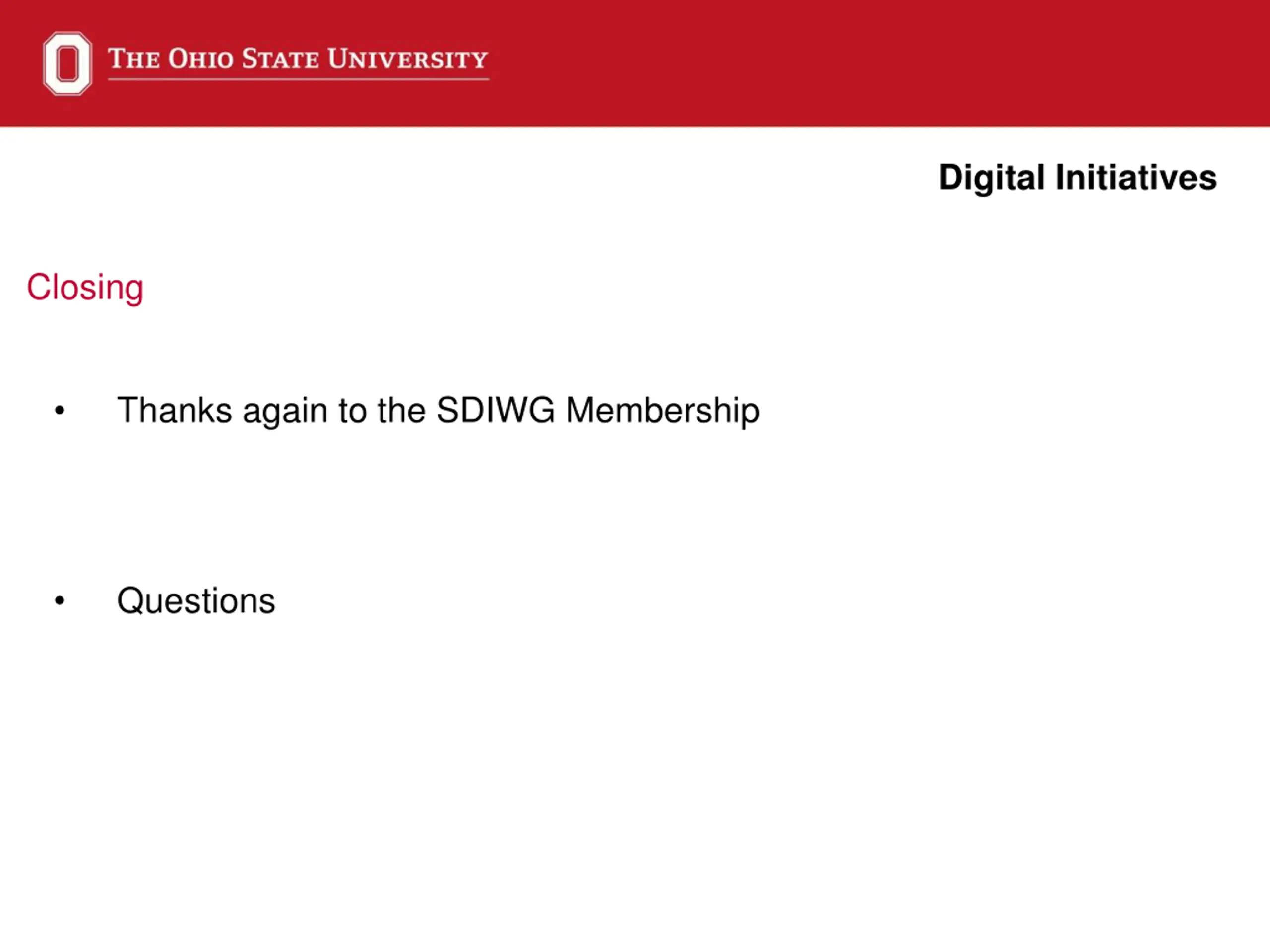Select the Questions bullet text

click(x=196, y=601)
